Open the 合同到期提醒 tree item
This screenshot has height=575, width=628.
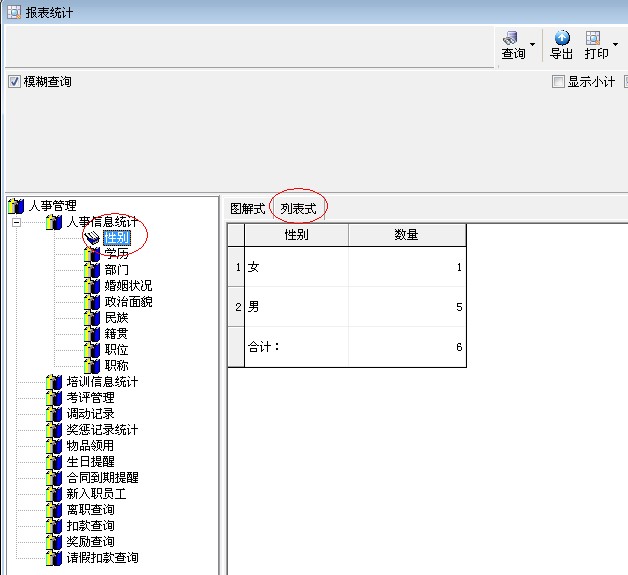tap(102, 478)
